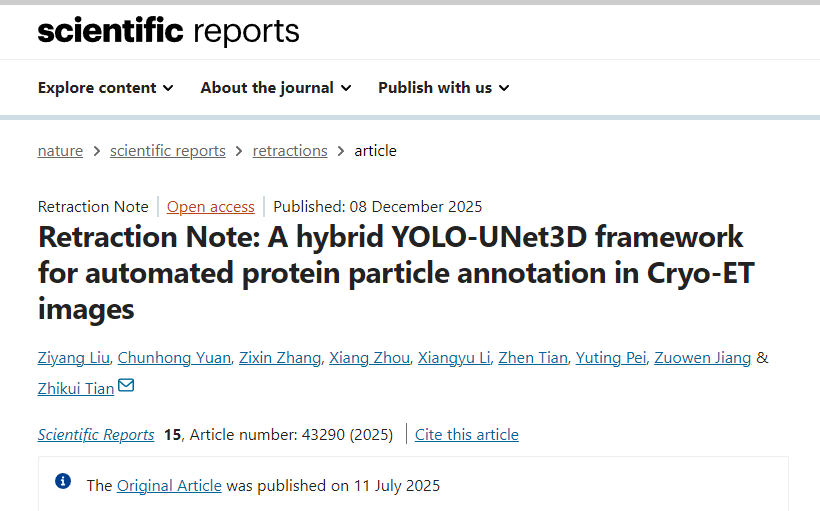Click the email envelope icon after Zhikui Tian
The height and width of the screenshot is (511, 820).
[126, 387]
